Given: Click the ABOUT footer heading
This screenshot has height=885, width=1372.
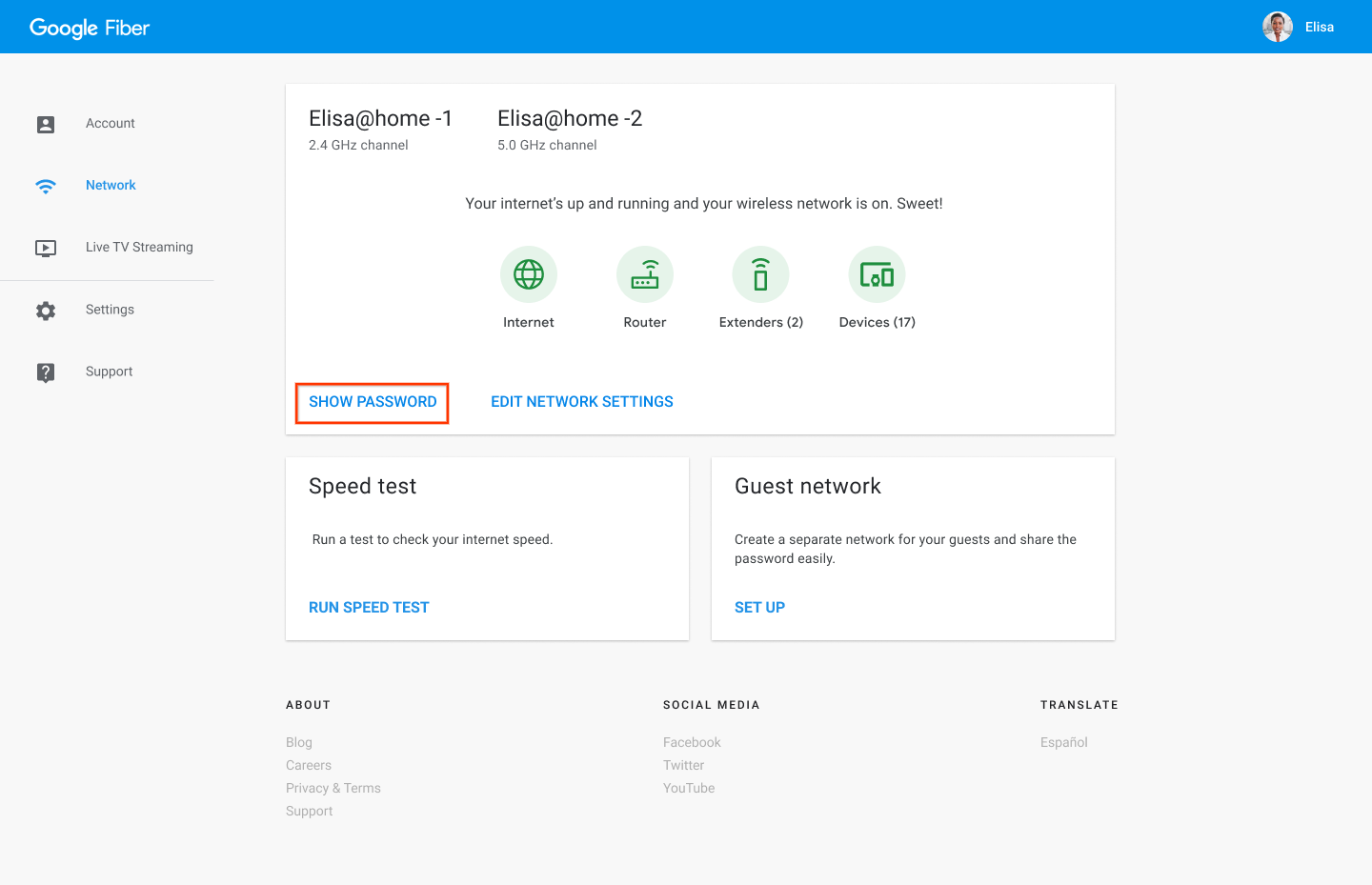Looking at the screenshot, I should [x=308, y=705].
